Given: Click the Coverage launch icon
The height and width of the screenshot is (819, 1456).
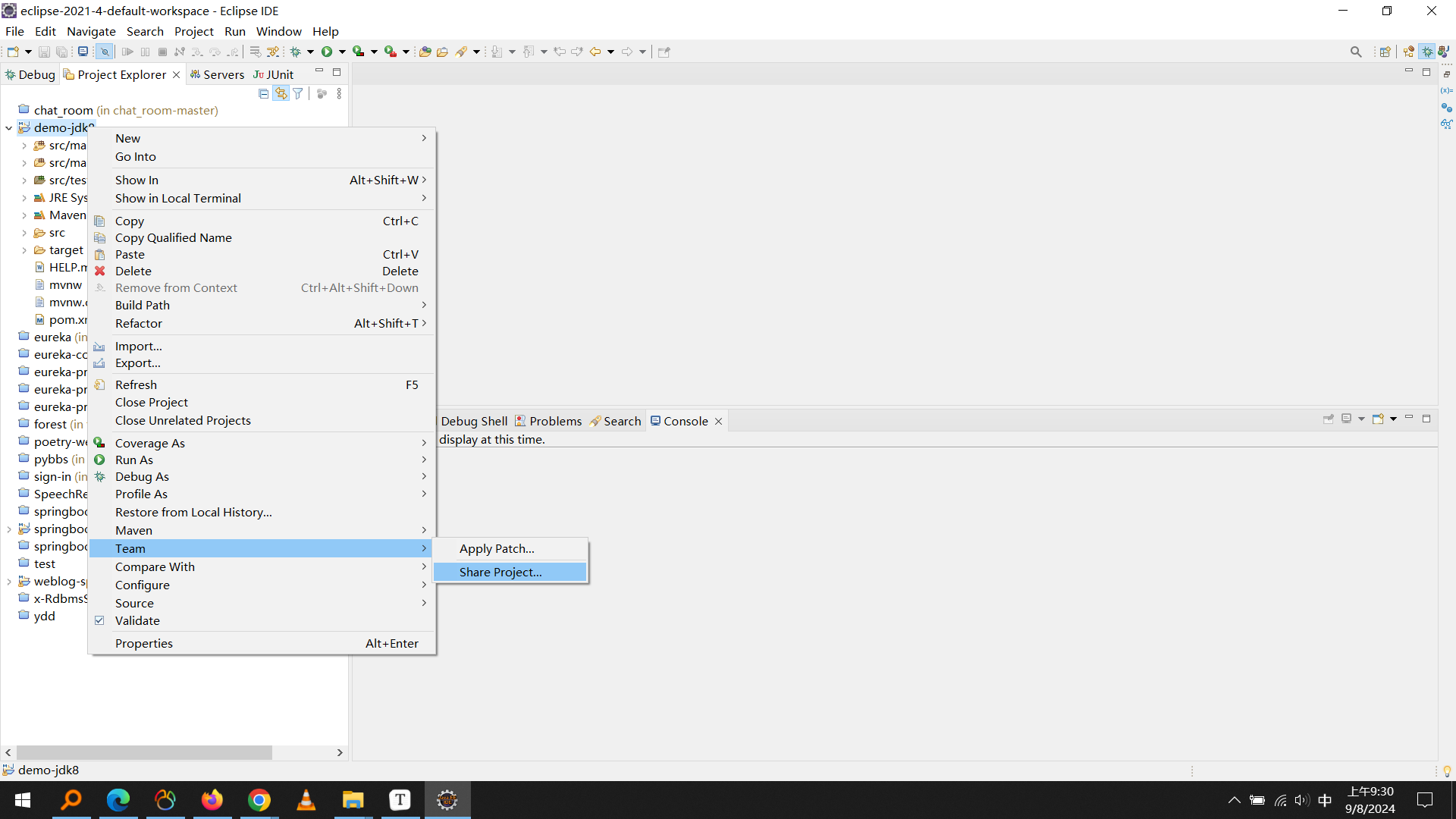Looking at the screenshot, I should (359, 52).
